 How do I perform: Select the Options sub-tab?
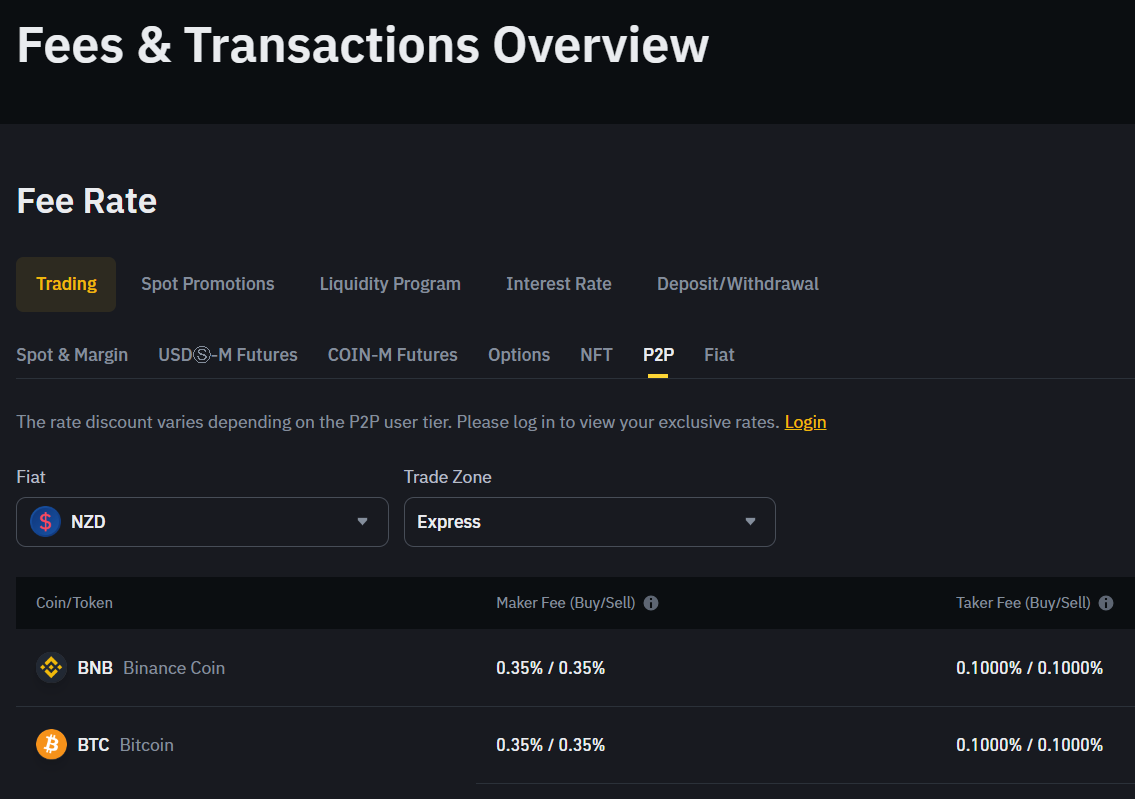(x=518, y=355)
